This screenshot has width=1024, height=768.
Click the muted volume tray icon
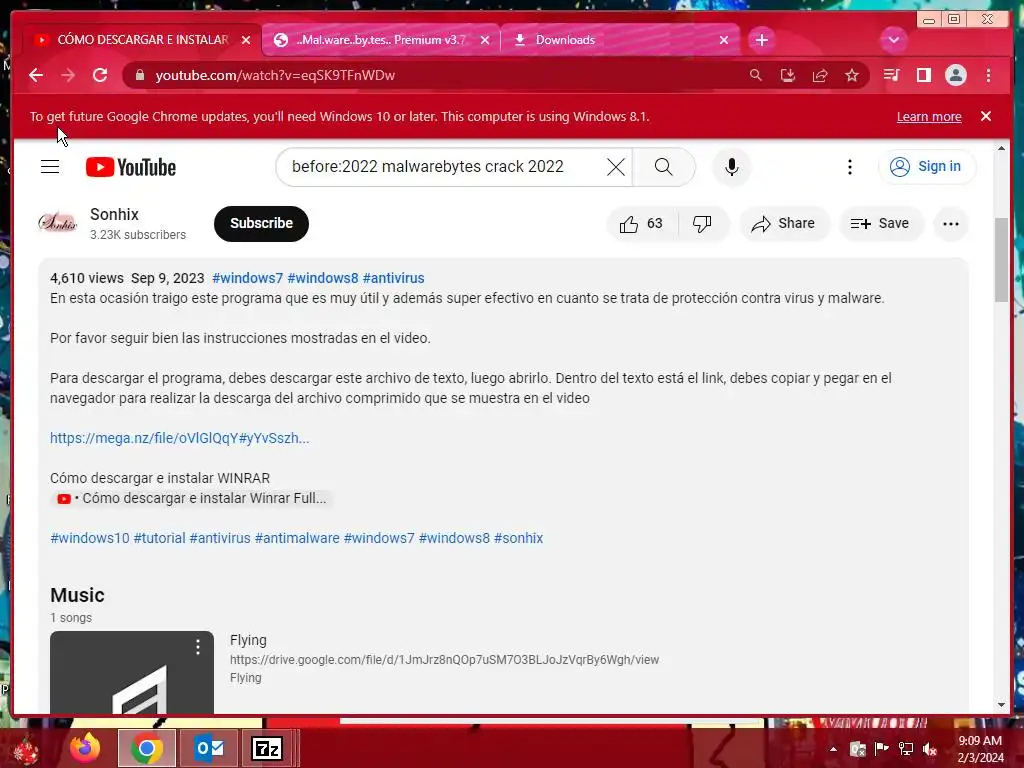tap(930, 749)
